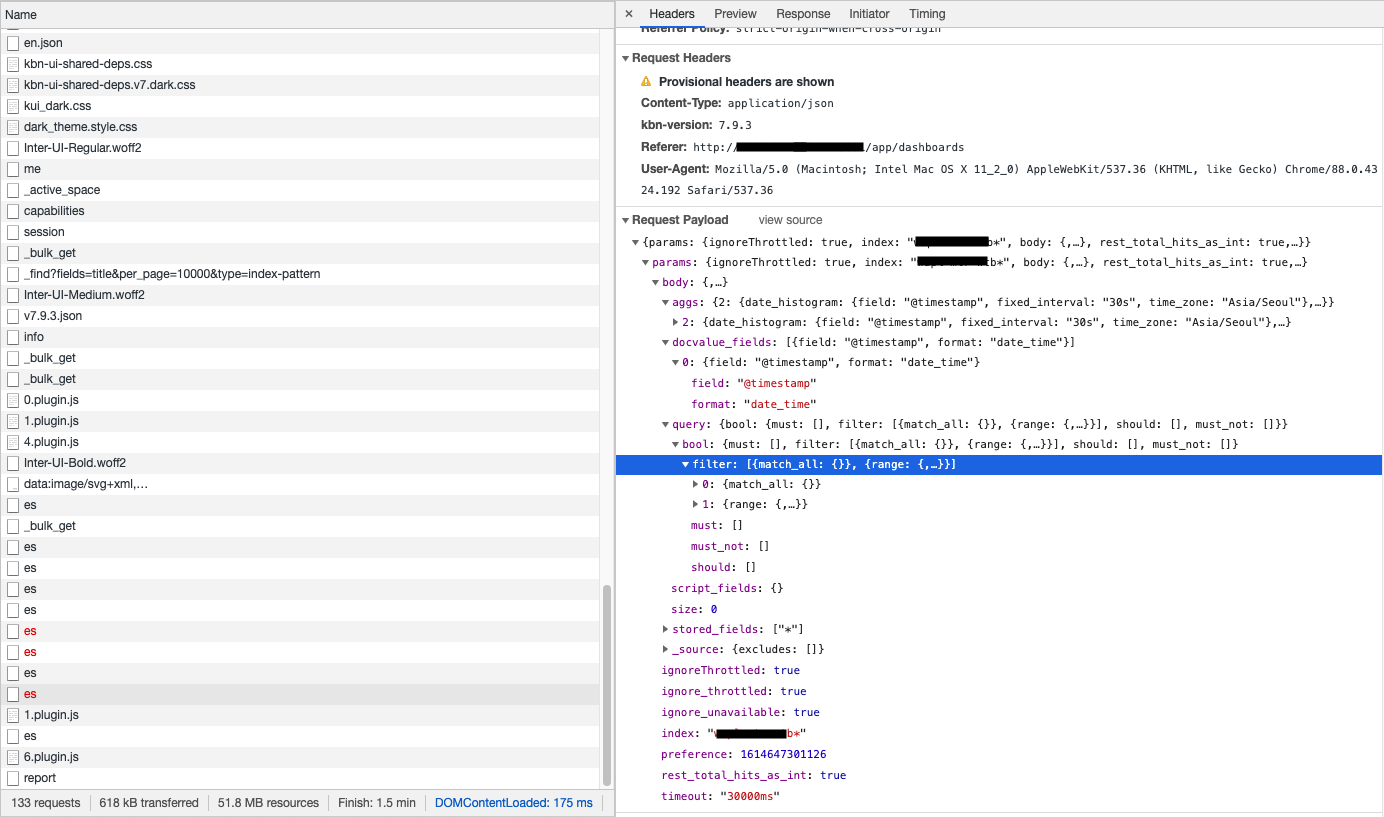The image size is (1384, 817).
Task: Open the Initiator tab
Action: 869,14
